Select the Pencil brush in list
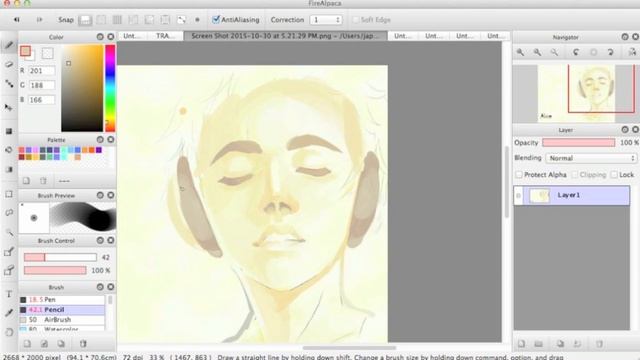 click(x=62, y=310)
